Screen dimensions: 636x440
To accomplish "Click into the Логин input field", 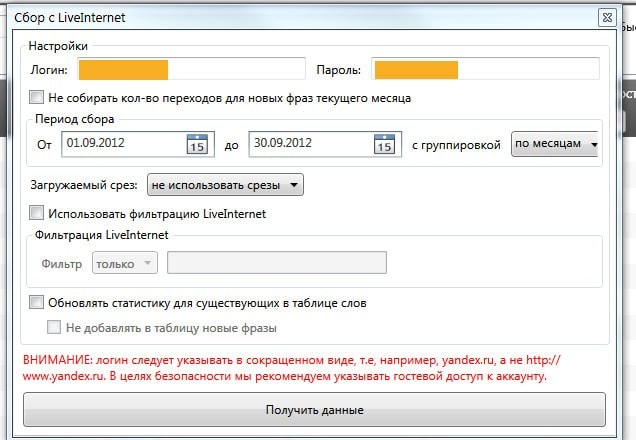I will [190, 69].
